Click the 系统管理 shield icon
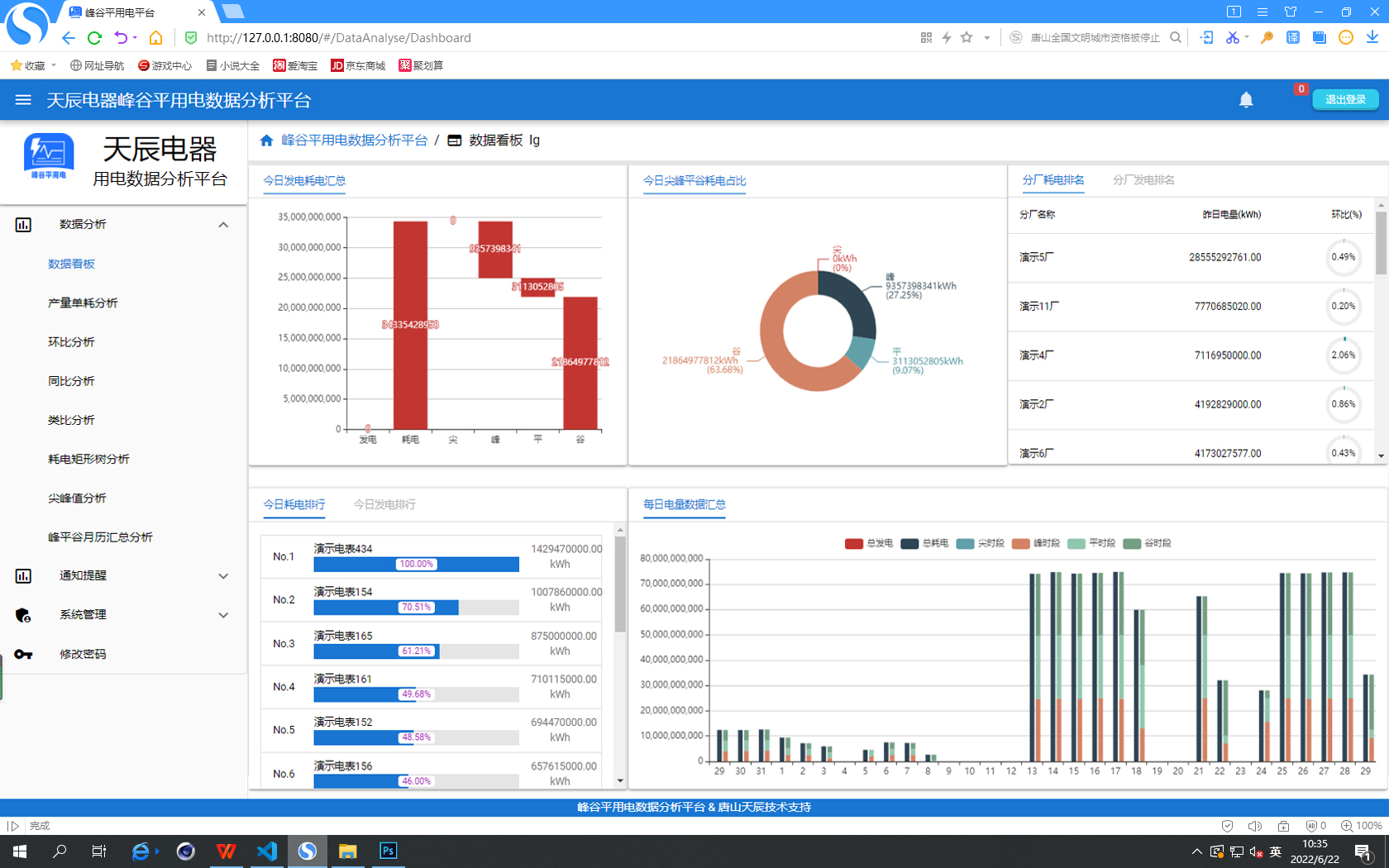1389x868 pixels. point(23,615)
